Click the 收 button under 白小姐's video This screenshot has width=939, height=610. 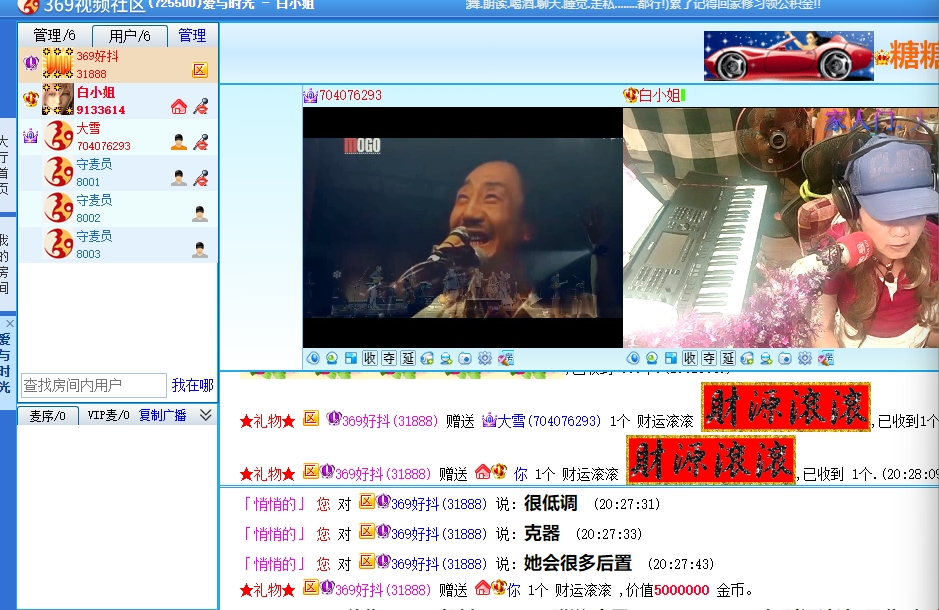click(x=690, y=359)
